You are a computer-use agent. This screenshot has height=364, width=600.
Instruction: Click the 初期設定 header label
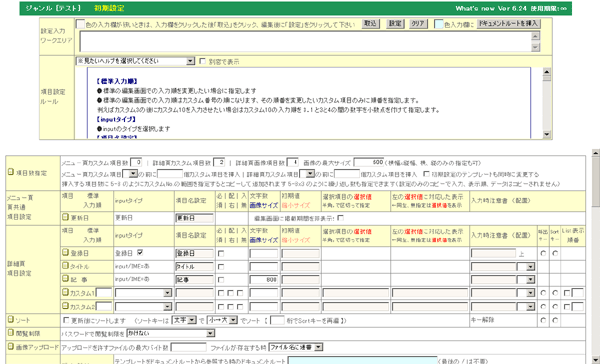109,8
